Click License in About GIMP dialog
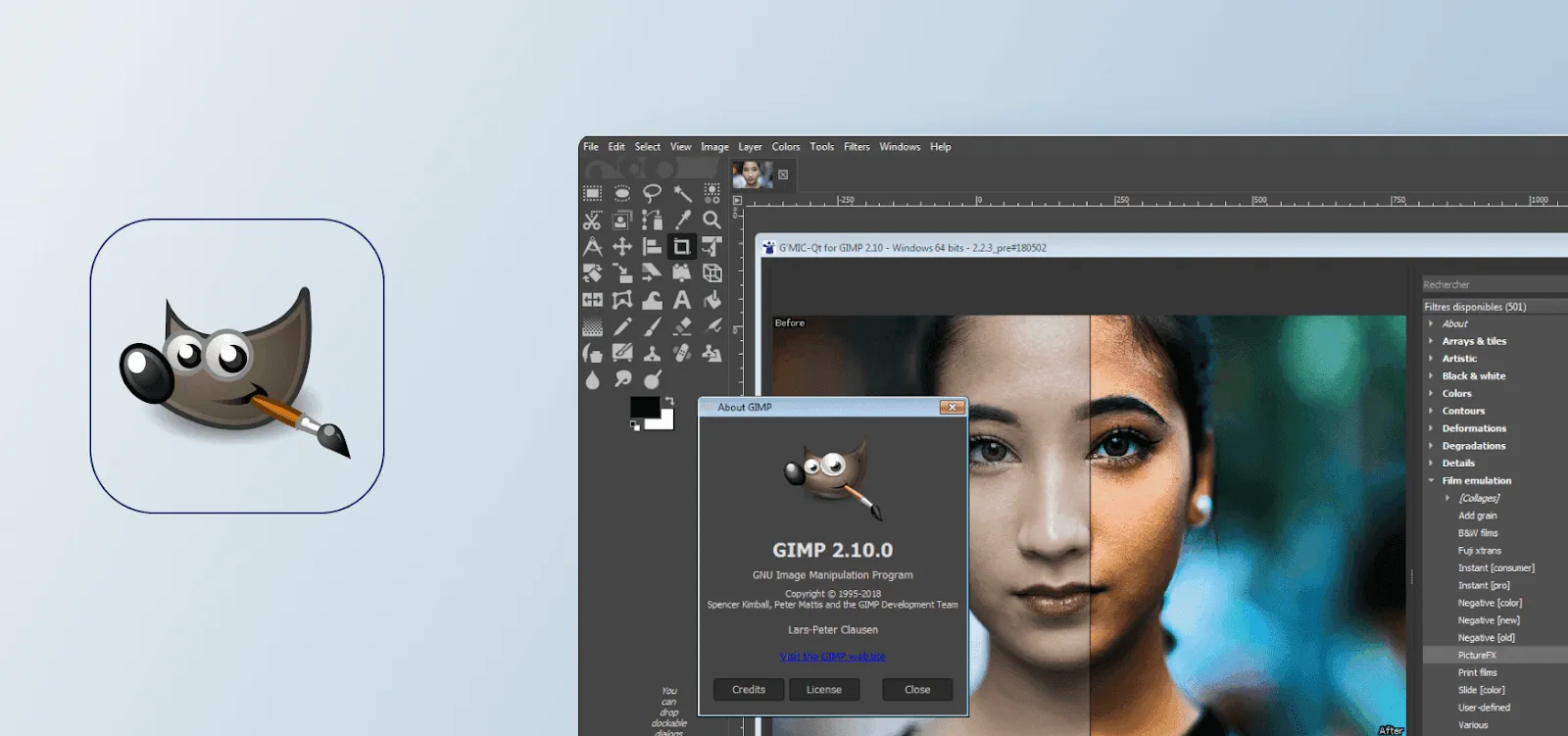The height and width of the screenshot is (736, 1568). pyautogui.click(x=824, y=690)
